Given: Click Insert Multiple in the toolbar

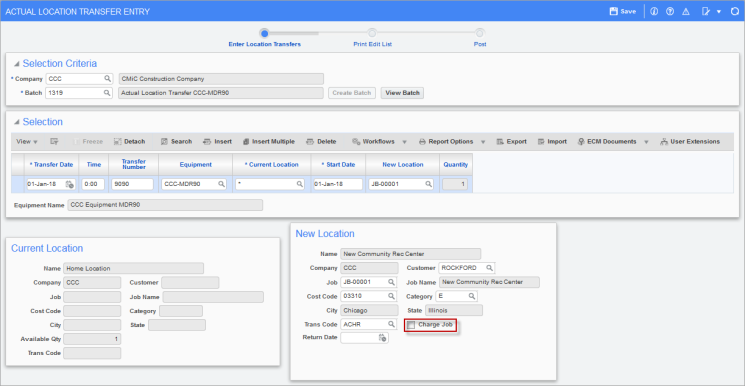Looking at the screenshot, I should point(268,141).
